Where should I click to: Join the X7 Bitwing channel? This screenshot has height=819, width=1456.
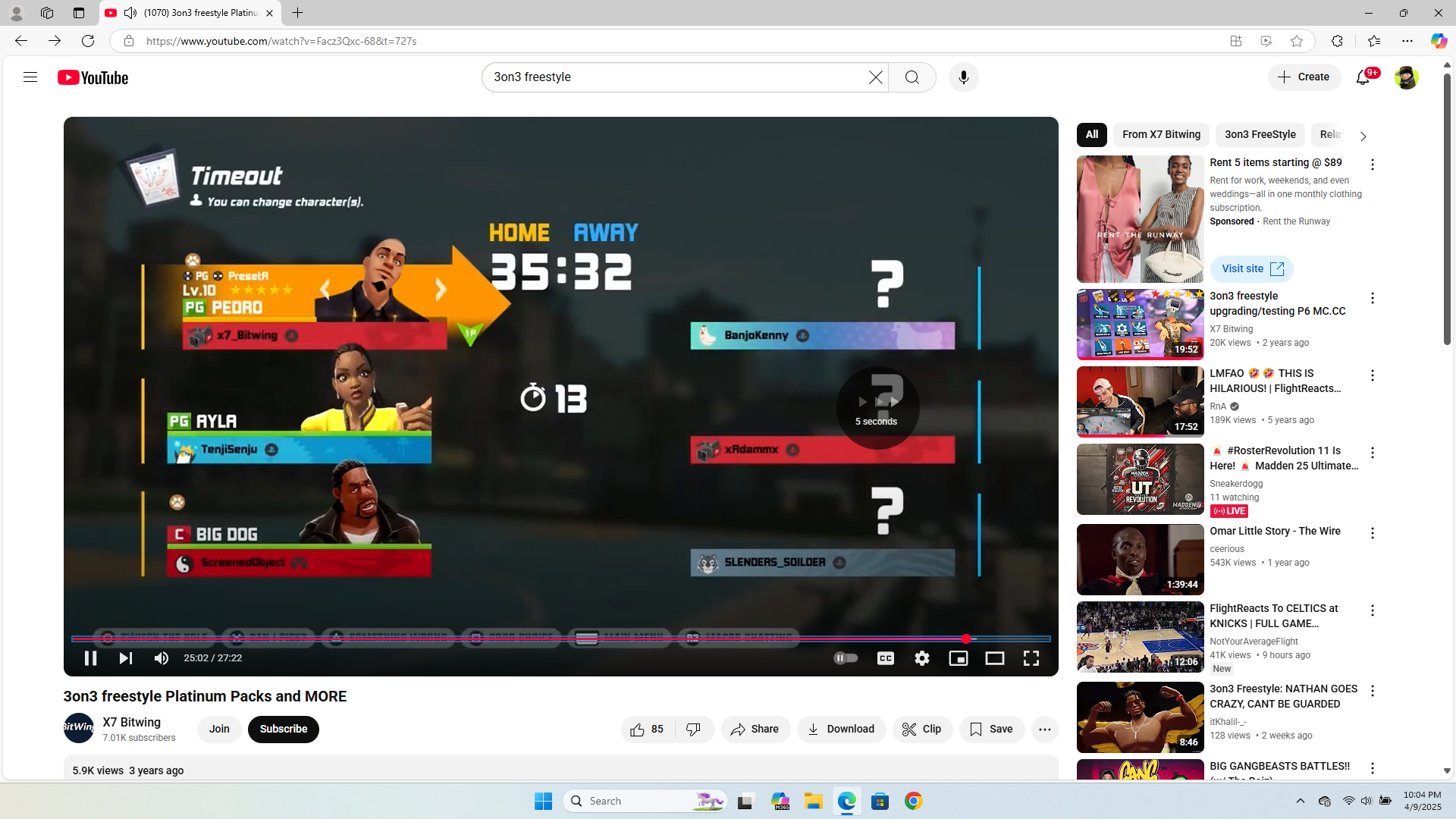(x=219, y=730)
